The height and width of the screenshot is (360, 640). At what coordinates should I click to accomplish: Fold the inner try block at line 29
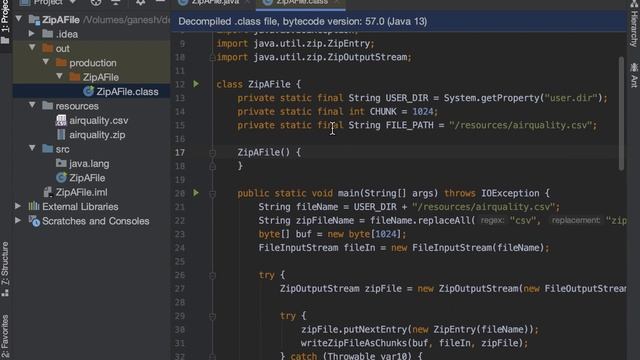click(212, 316)
